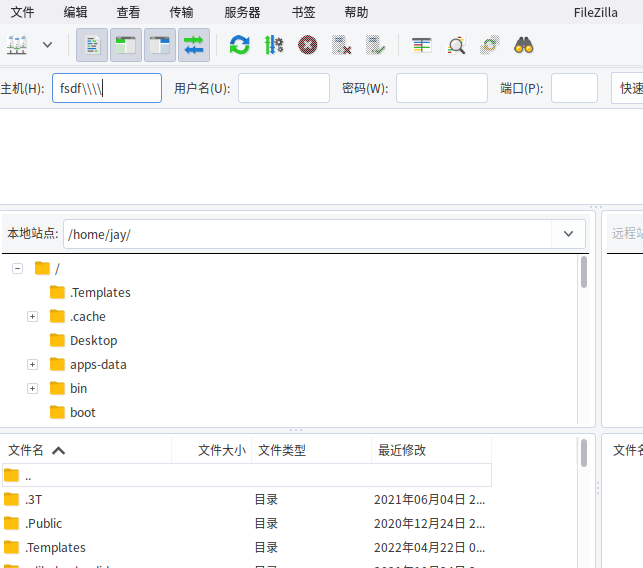The image size is (643, 568).
Task: Select .Templates row in file list
Action: [x=247, y=547]
